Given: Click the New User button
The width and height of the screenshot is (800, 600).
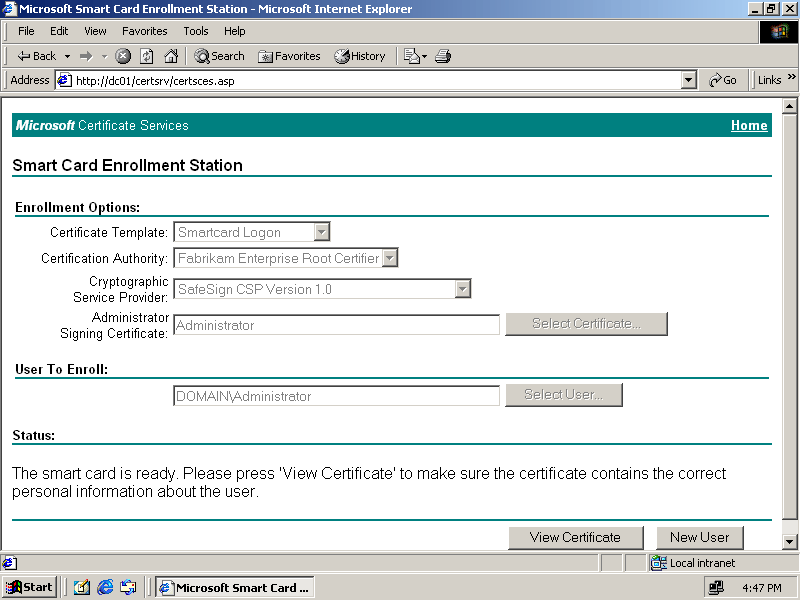Looking at the screenshot, I should [700, 537].
